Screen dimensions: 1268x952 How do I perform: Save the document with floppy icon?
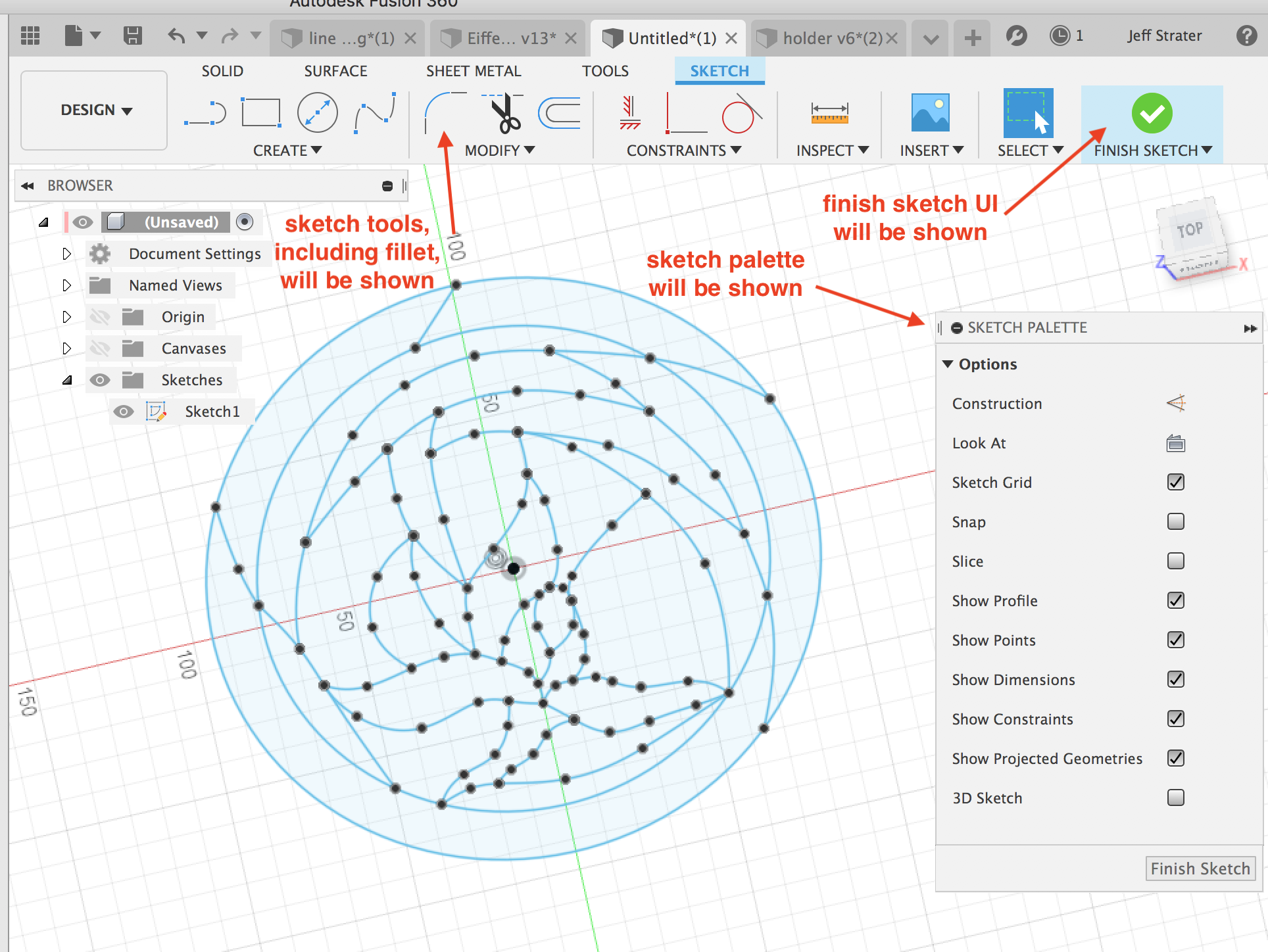[133, 36]
